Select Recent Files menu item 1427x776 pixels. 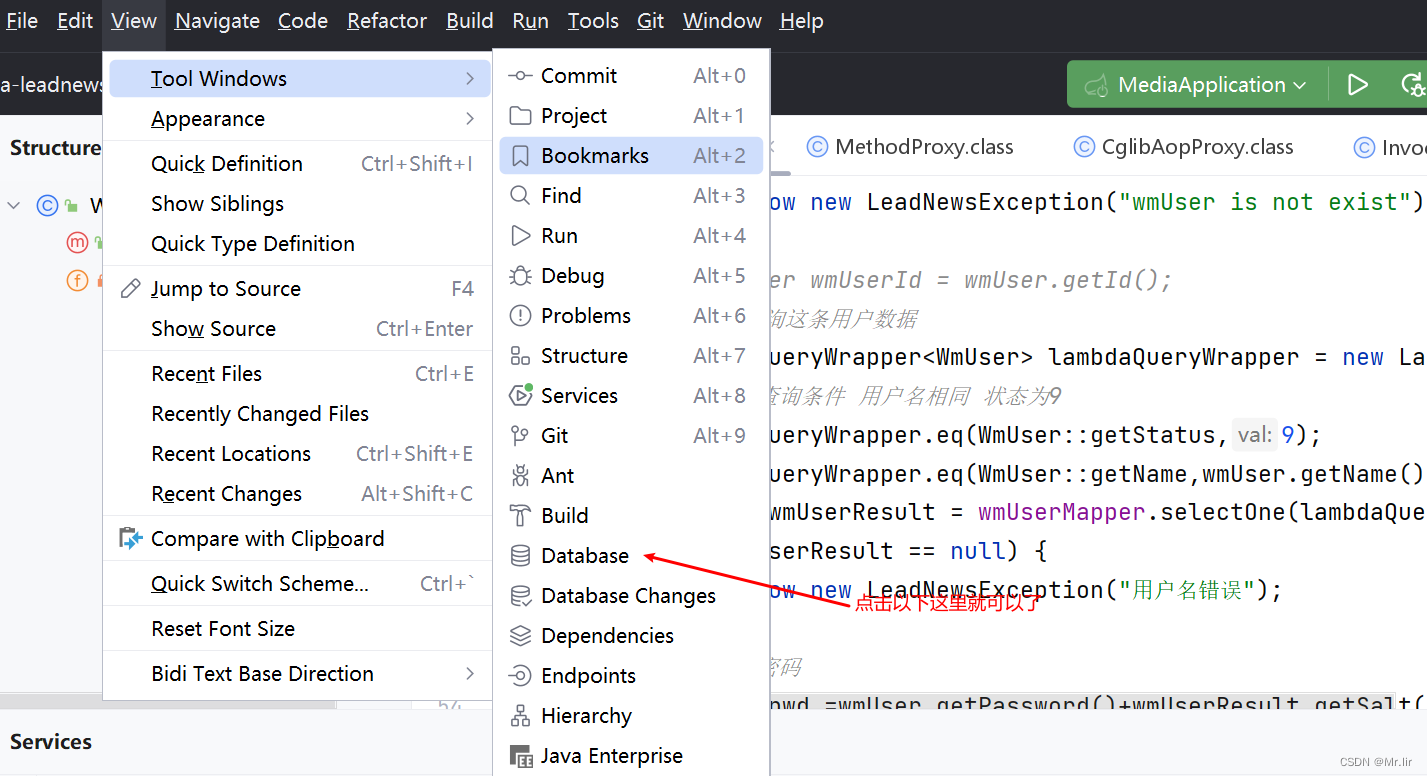[x=297, y=374]
